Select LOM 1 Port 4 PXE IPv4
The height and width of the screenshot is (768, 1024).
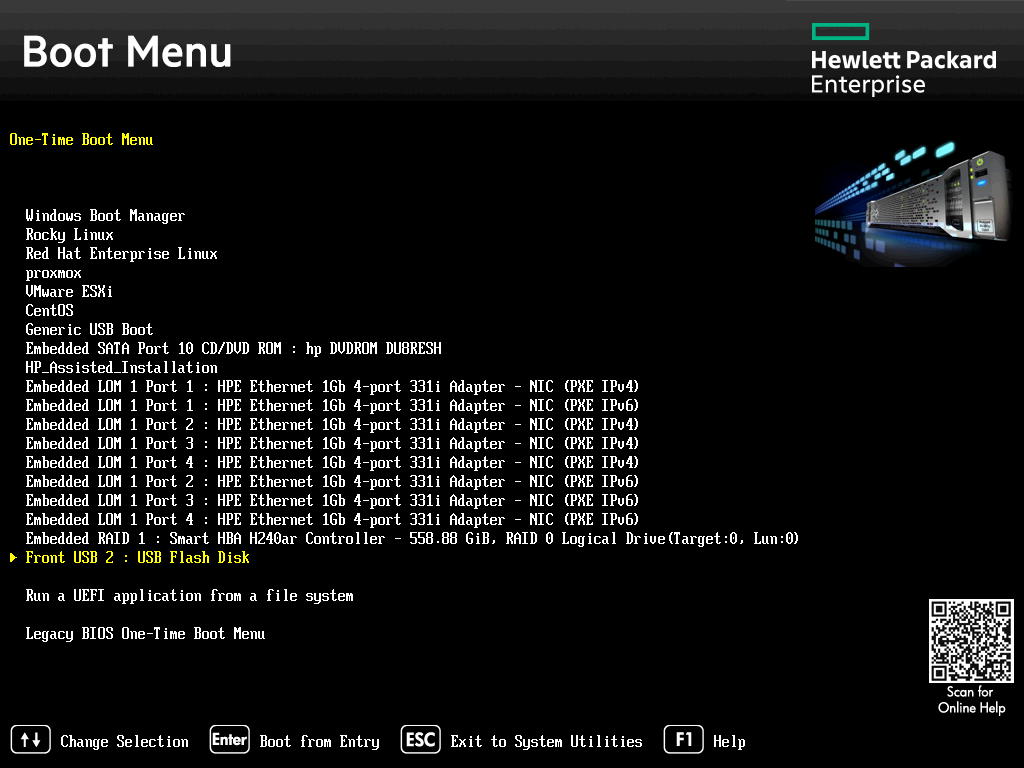(332, 462)
